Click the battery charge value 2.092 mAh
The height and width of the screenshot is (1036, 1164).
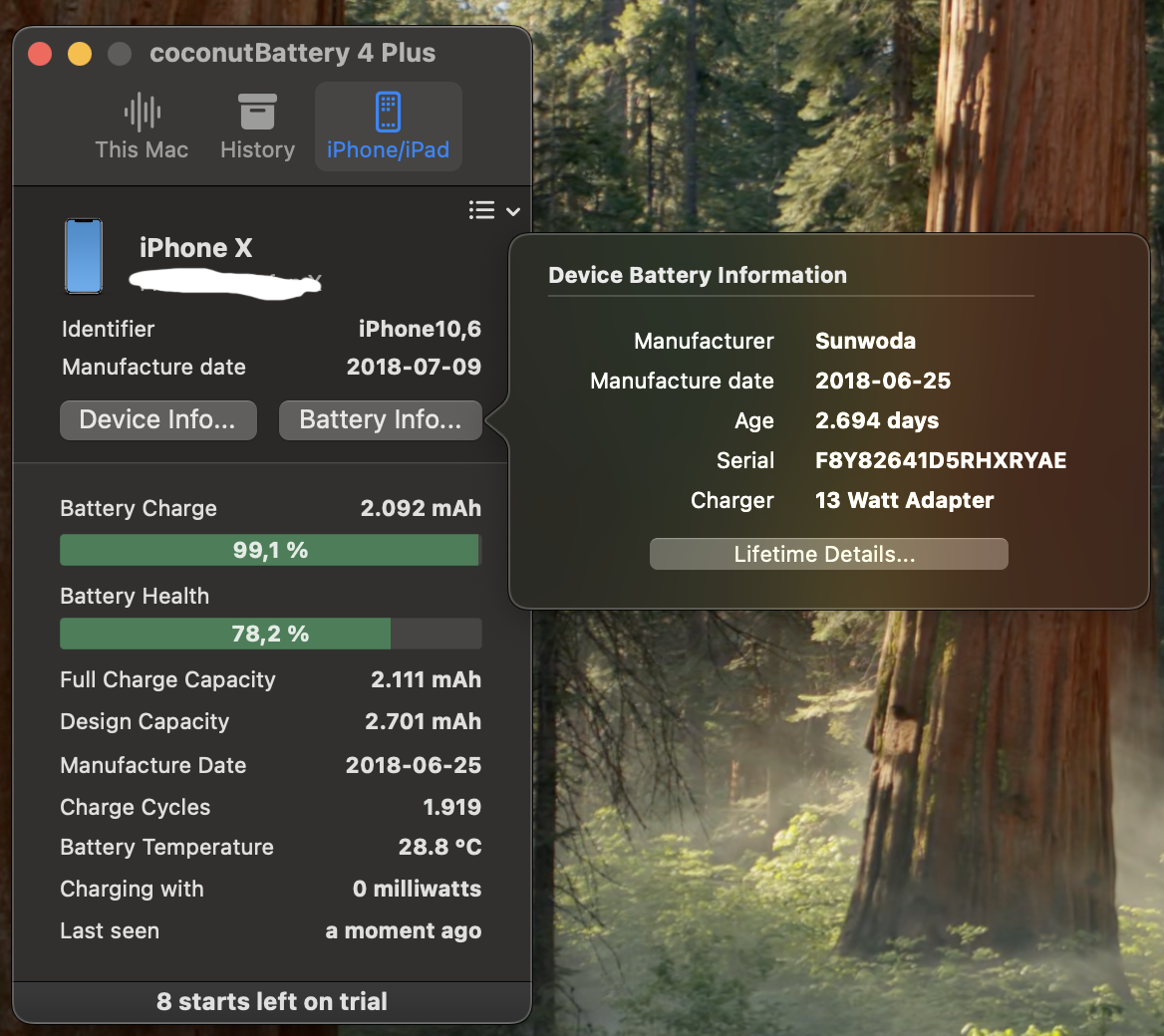coord(421,508)
